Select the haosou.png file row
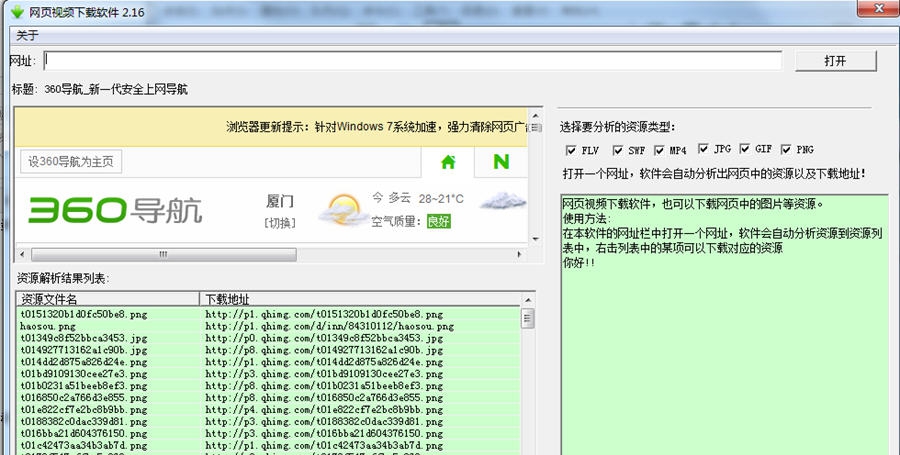This screenshot has height=455, width=900. [268, 326]
